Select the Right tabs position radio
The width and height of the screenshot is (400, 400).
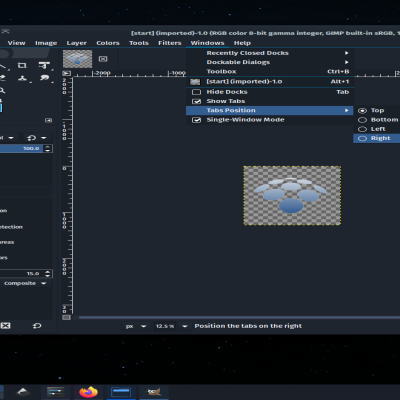coord(362,138)
